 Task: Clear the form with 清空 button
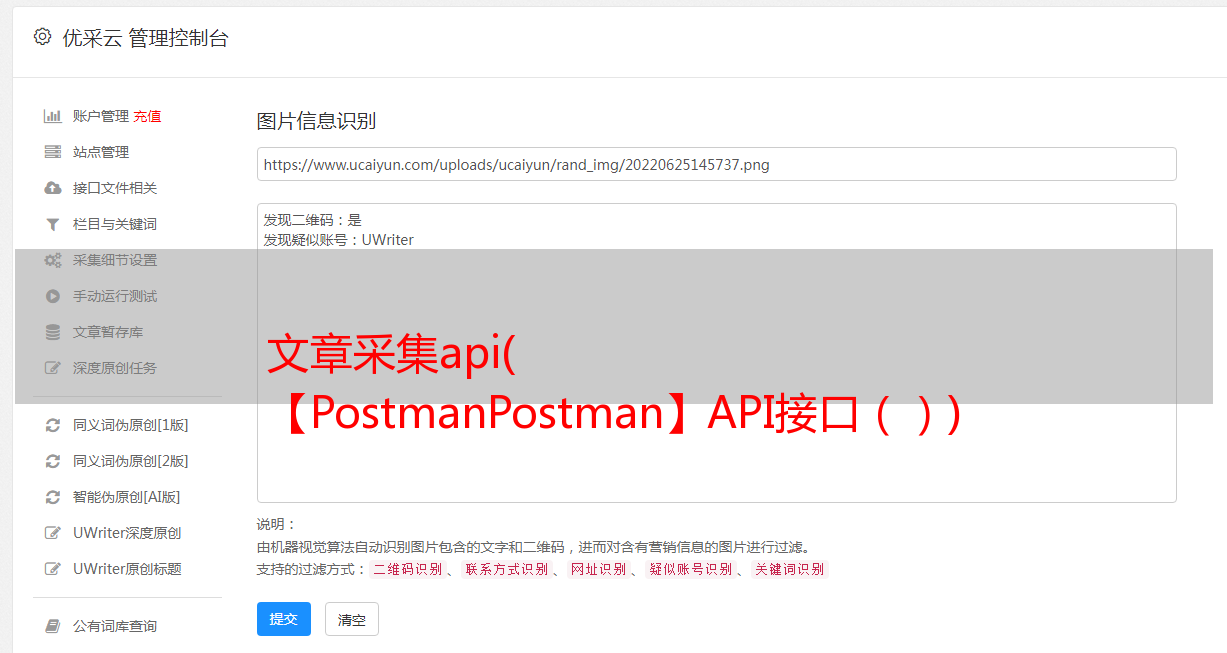(352, 619)
